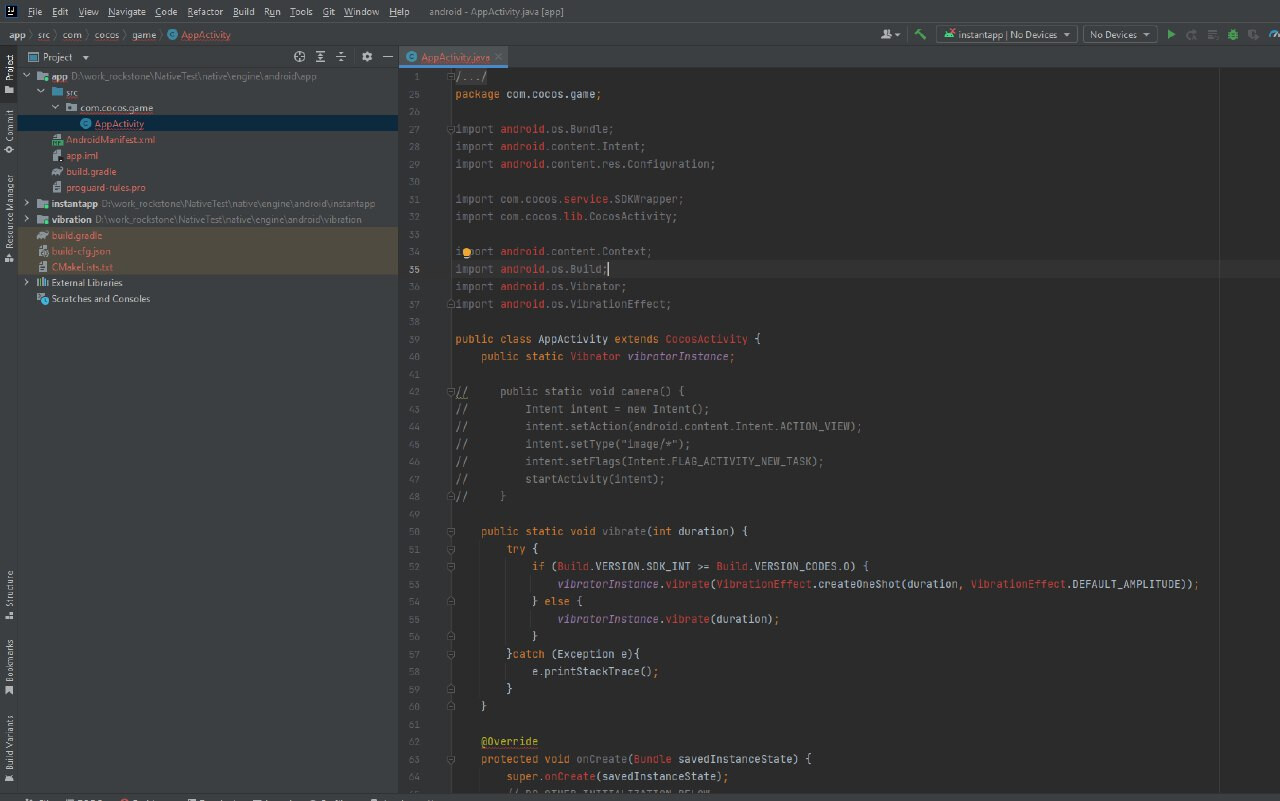Expand the vibration module in tree

tap(27, 219)
